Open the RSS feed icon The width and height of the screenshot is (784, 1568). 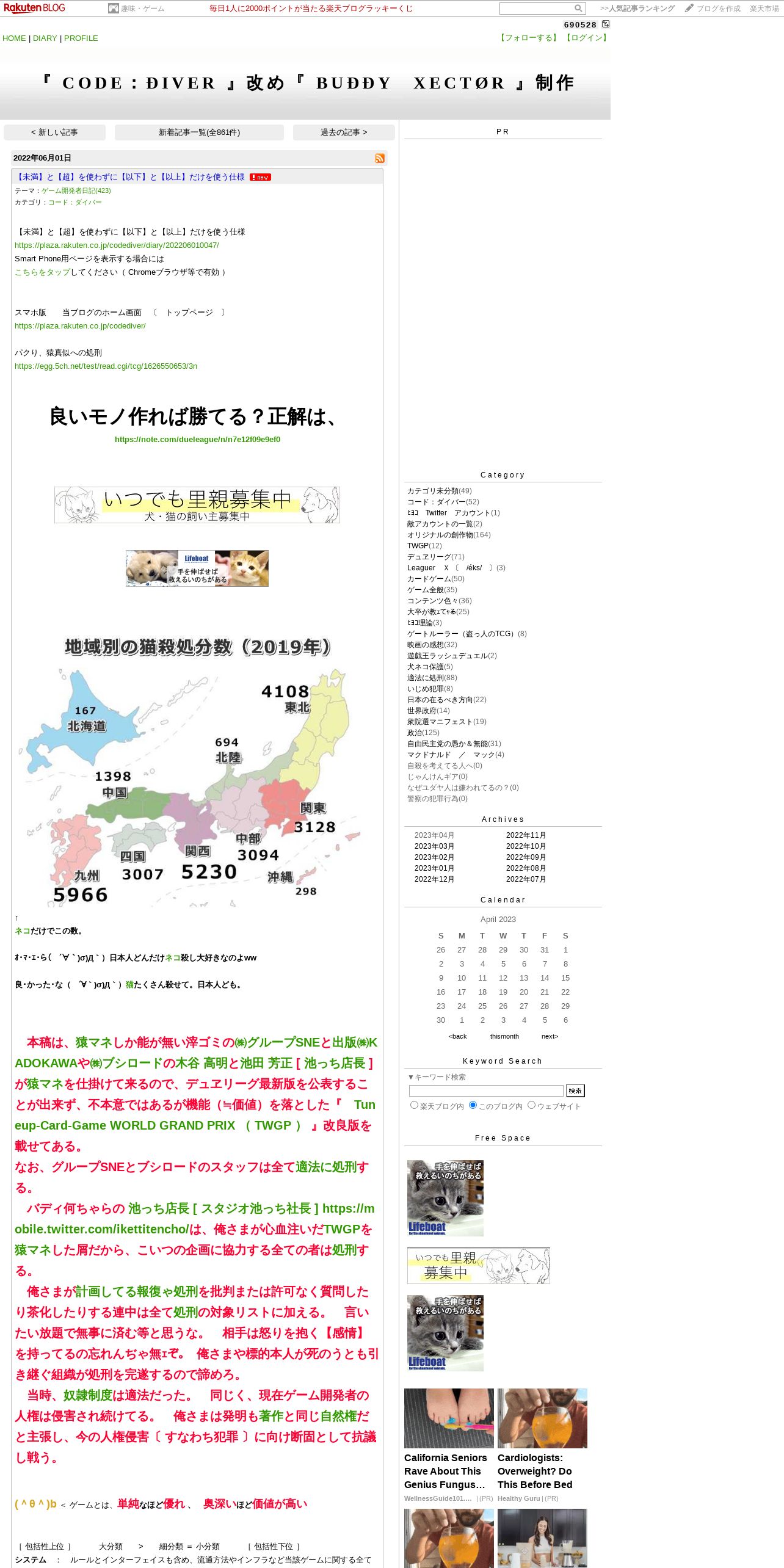[380, 158]
